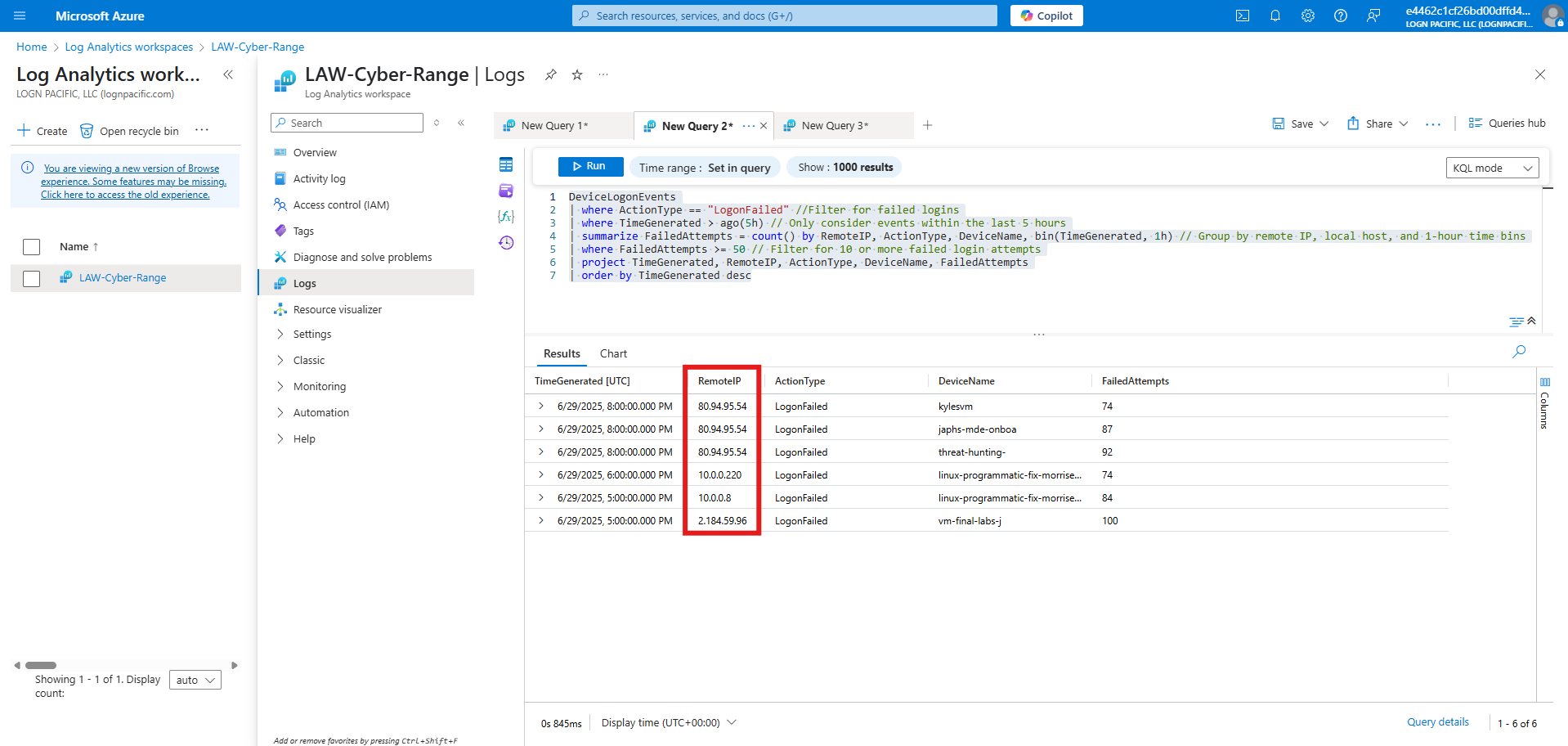Change the display count auto dropdown

point(195,680)
